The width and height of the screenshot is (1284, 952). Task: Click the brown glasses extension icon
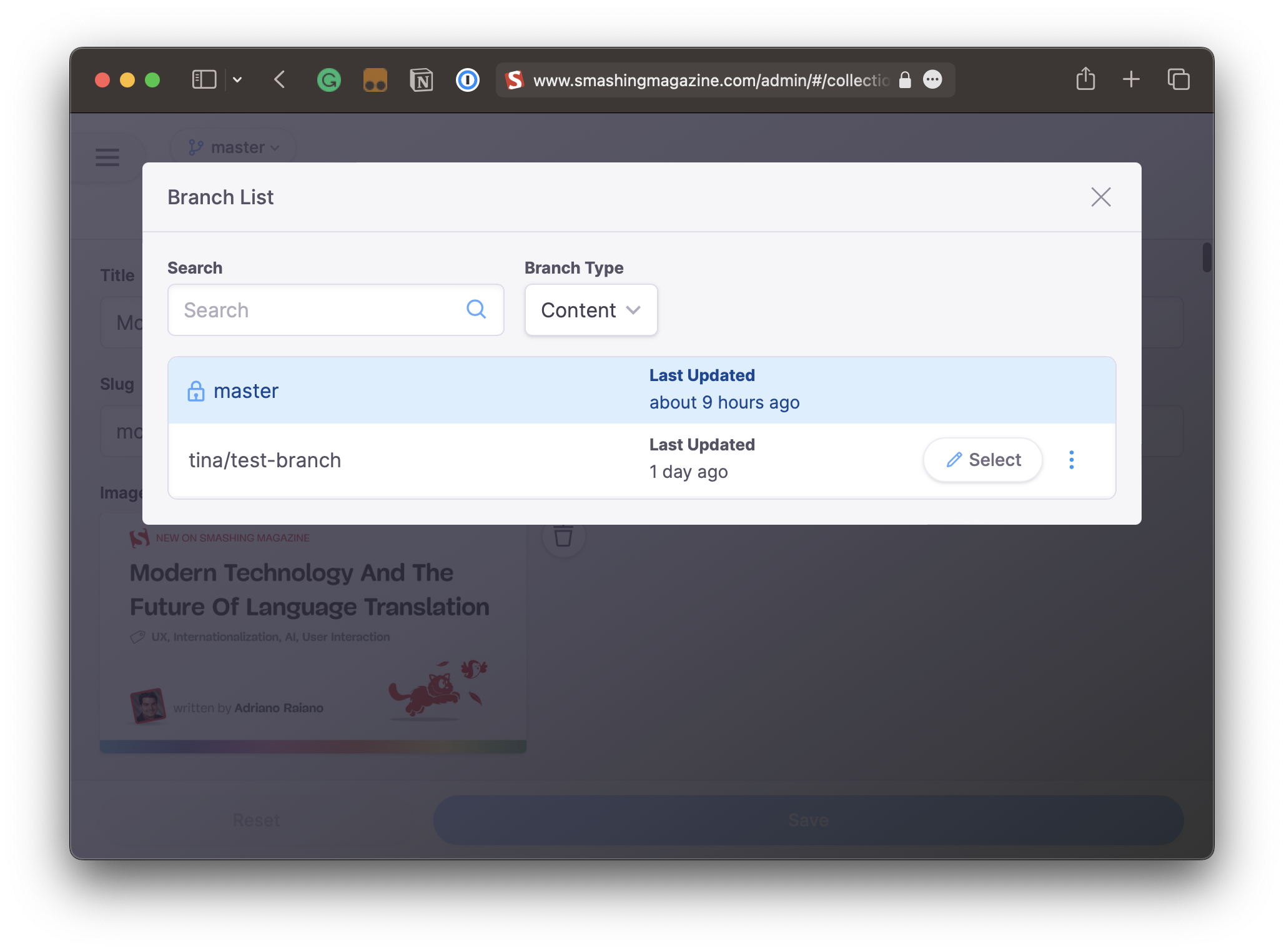coord(375,80)
